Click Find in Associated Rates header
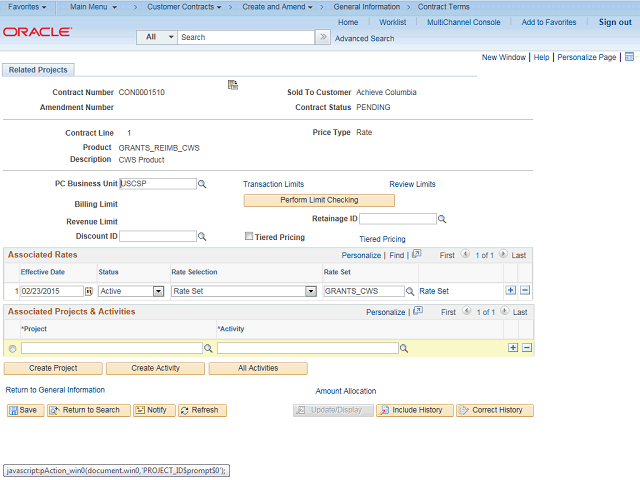640x480 pixels. coord(396,255)
